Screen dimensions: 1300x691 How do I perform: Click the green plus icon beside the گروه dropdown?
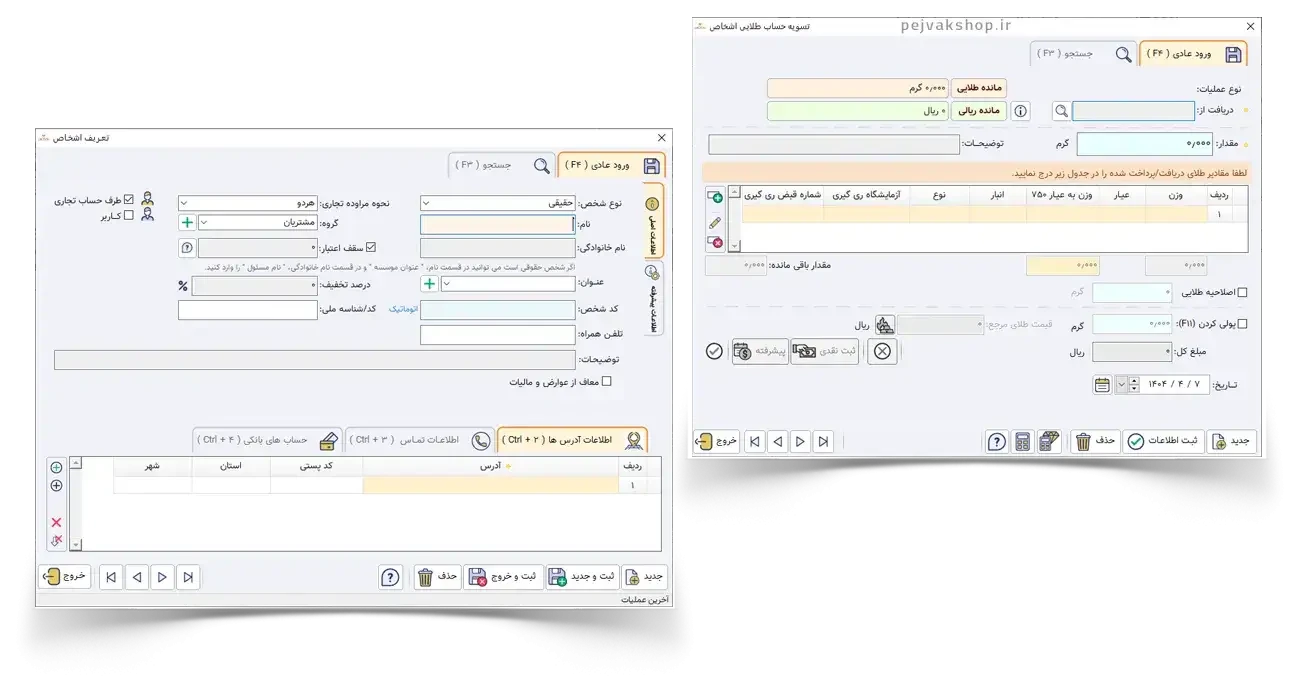pyautogui.click(x=187, y=223)
